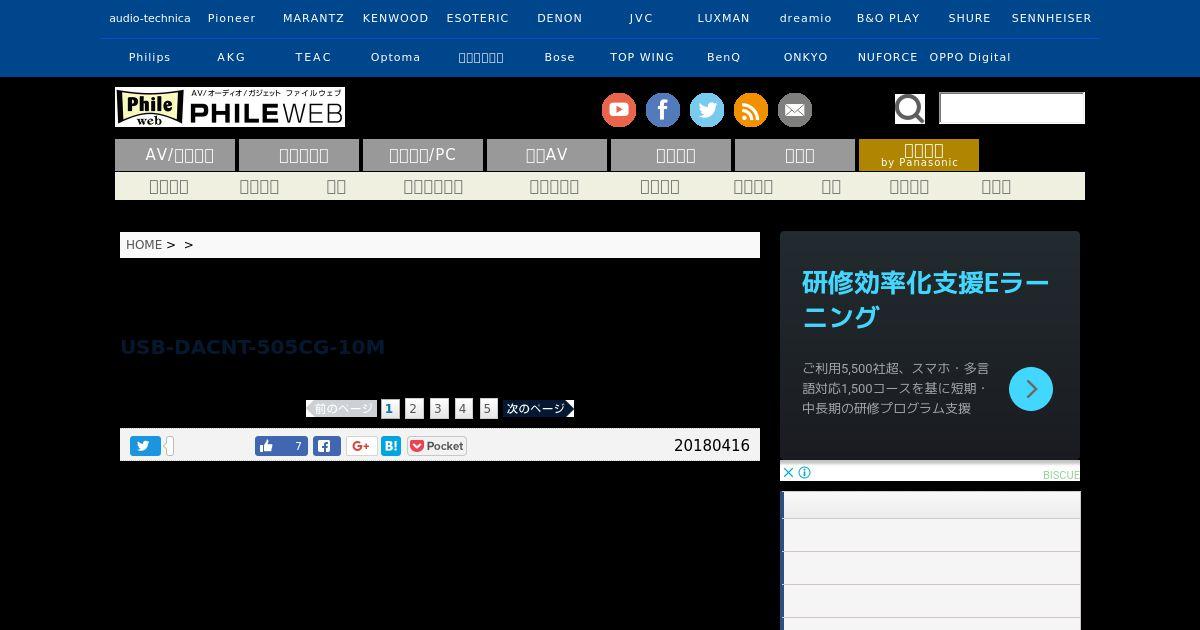This screenshot has width=1200, height=630.
Task: Select the /PC main navigation tab
Action: (x=423, y=155)
